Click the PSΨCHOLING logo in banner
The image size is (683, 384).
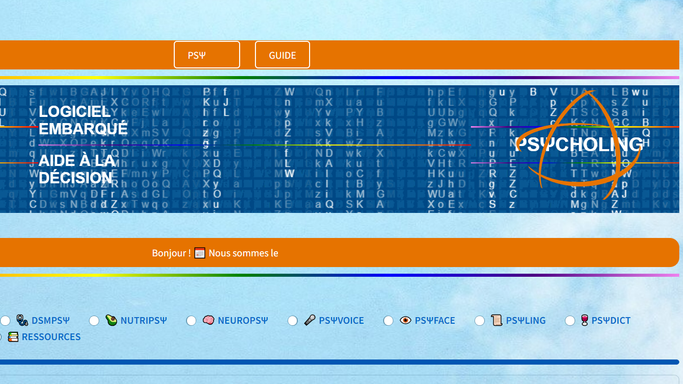tap(578, 144)
